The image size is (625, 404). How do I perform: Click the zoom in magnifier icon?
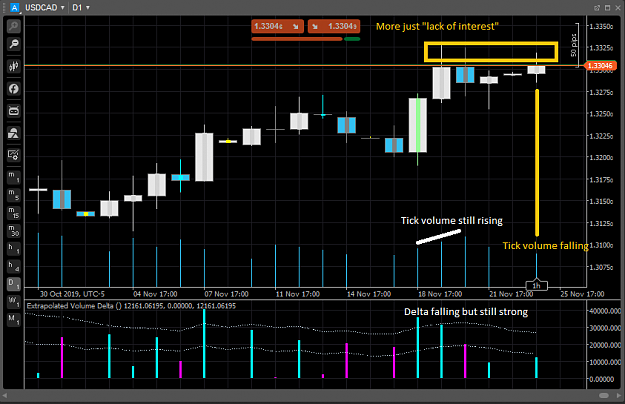14,26
